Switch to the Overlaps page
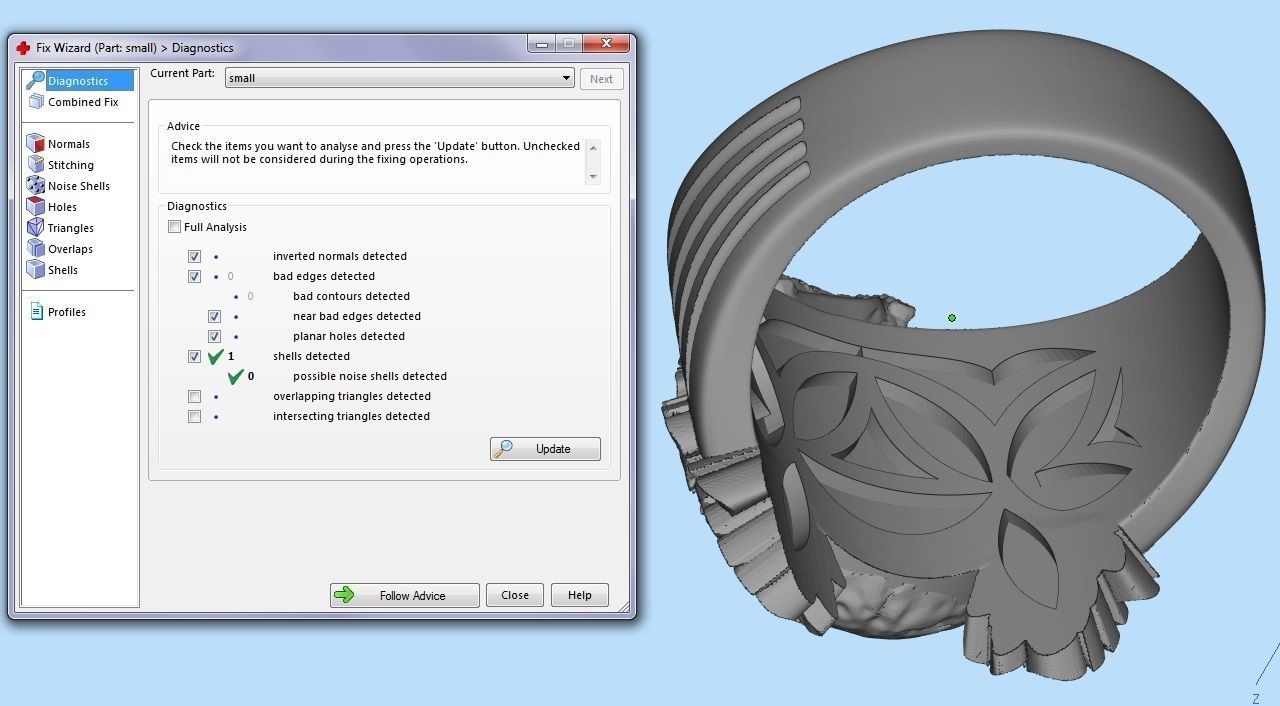This screenshot has width=1280, height=706. pyautogui.click(x=70, y=249)
